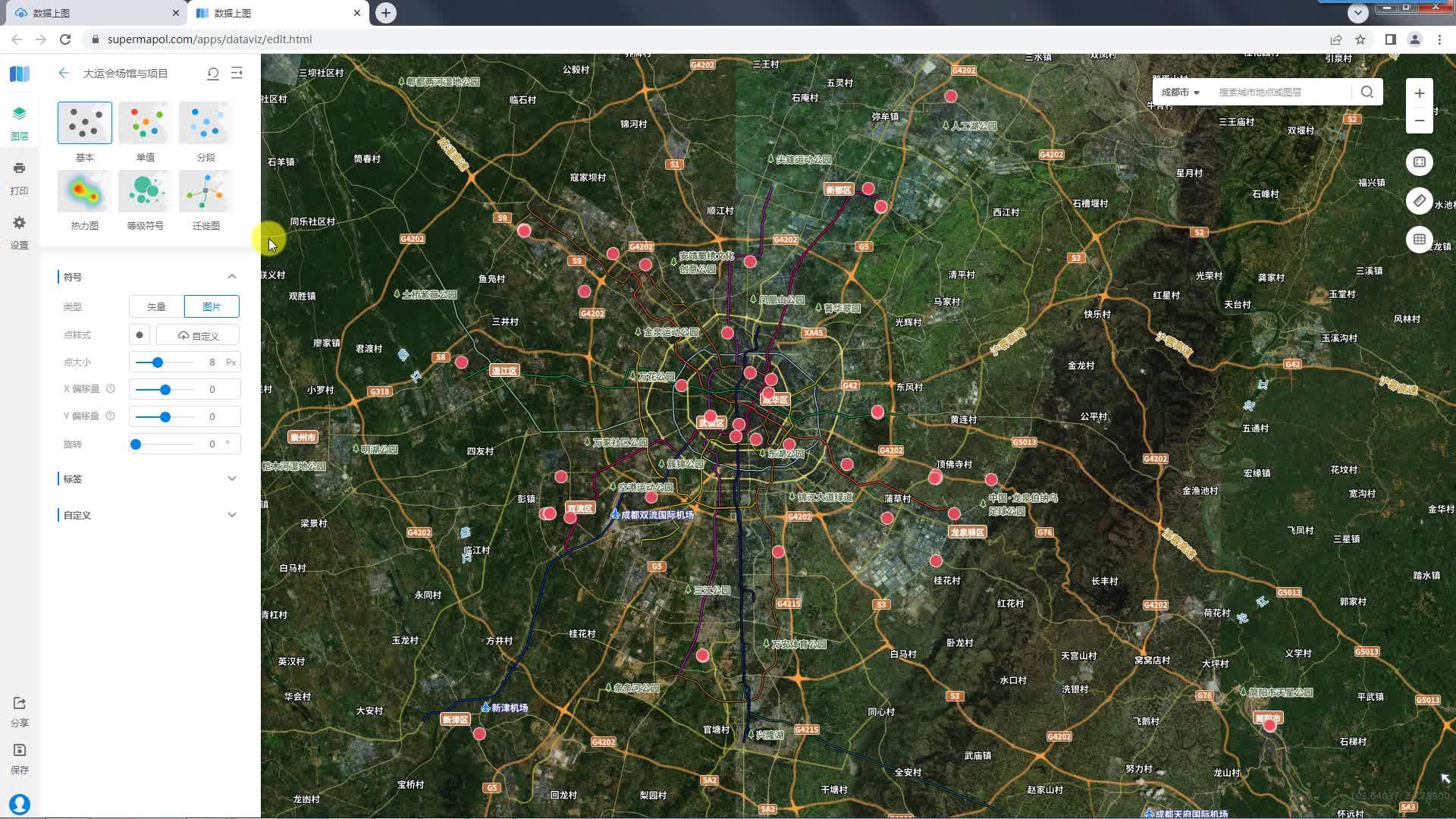Click the ruler measure tool icon

pos(1420,201)
